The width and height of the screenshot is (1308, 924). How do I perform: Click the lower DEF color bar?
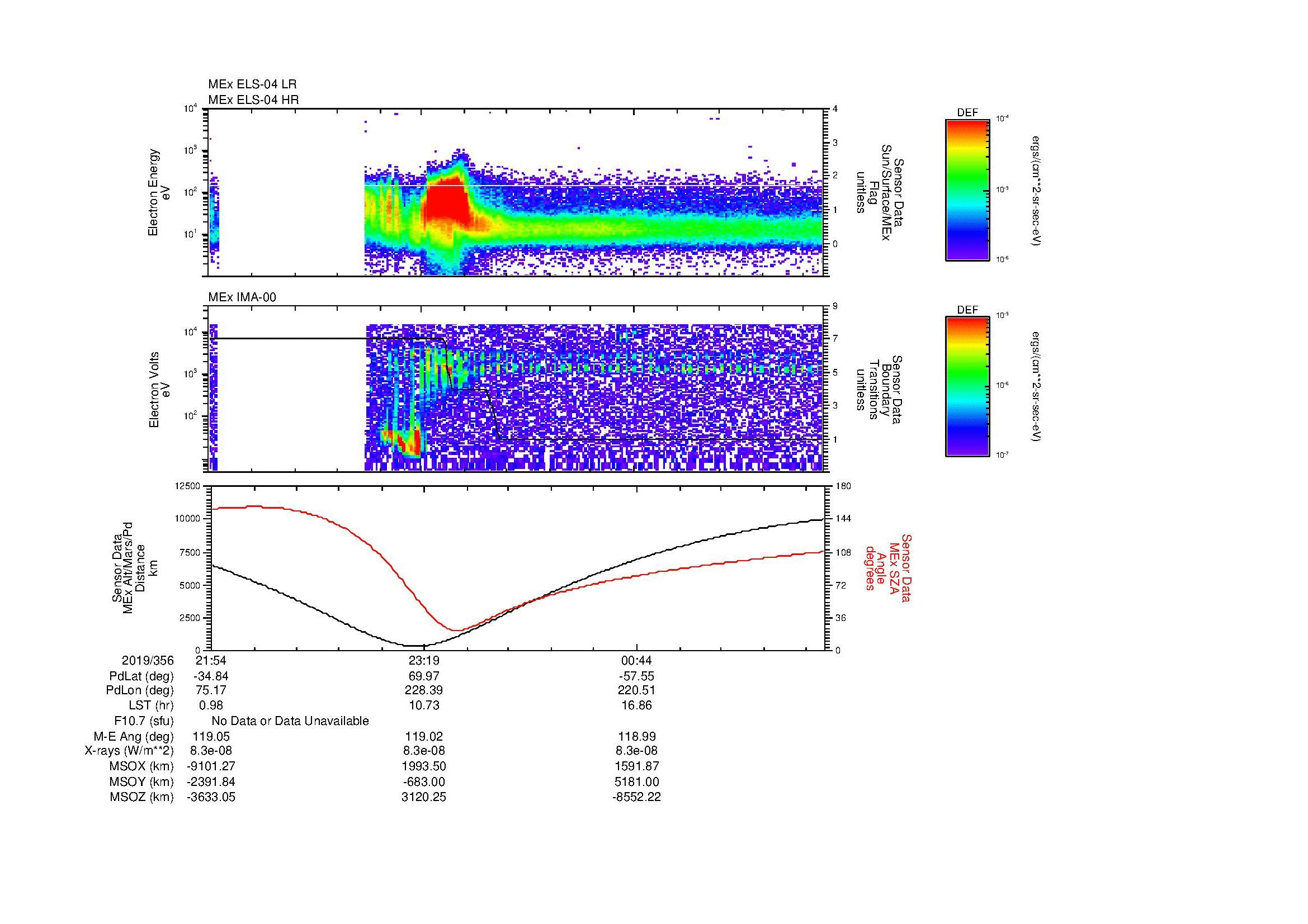(x=967, y=387)
